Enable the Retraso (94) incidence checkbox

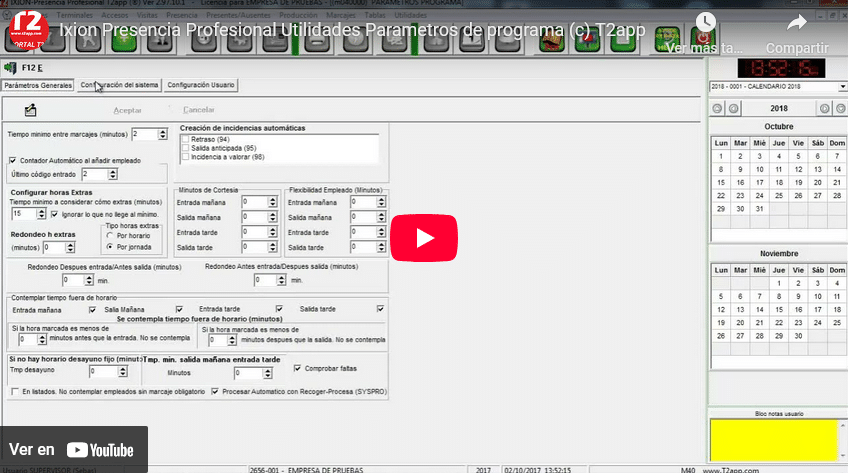click(x=186, y=139)
